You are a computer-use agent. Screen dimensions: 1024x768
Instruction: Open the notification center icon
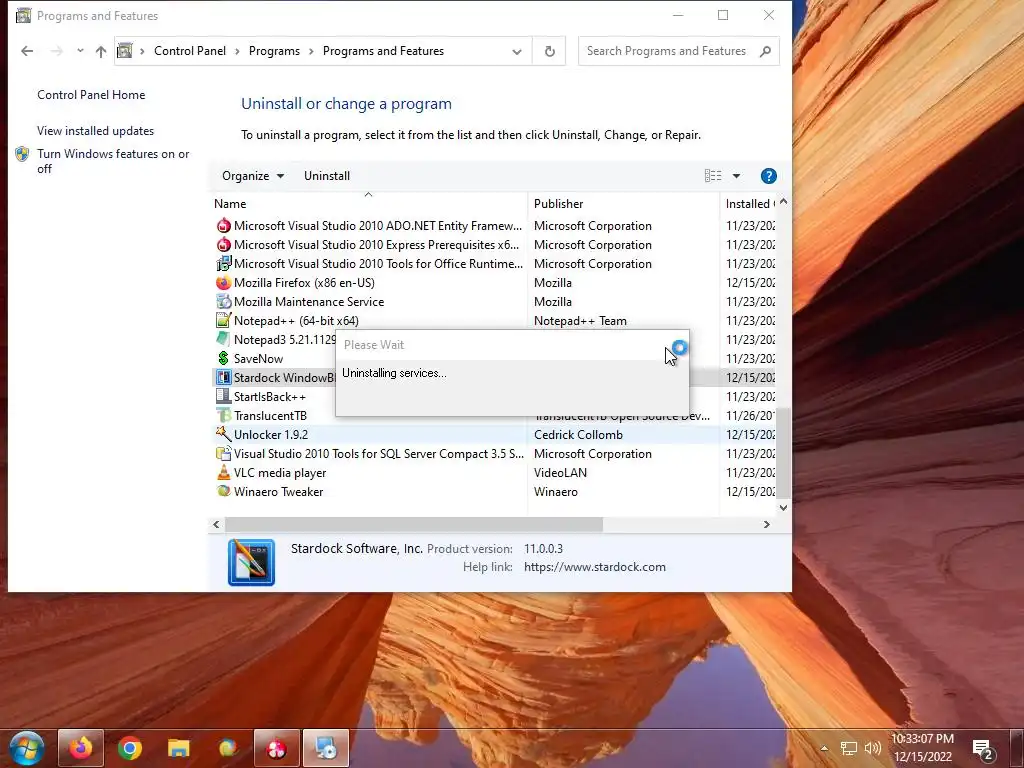(x=983, y=749)
